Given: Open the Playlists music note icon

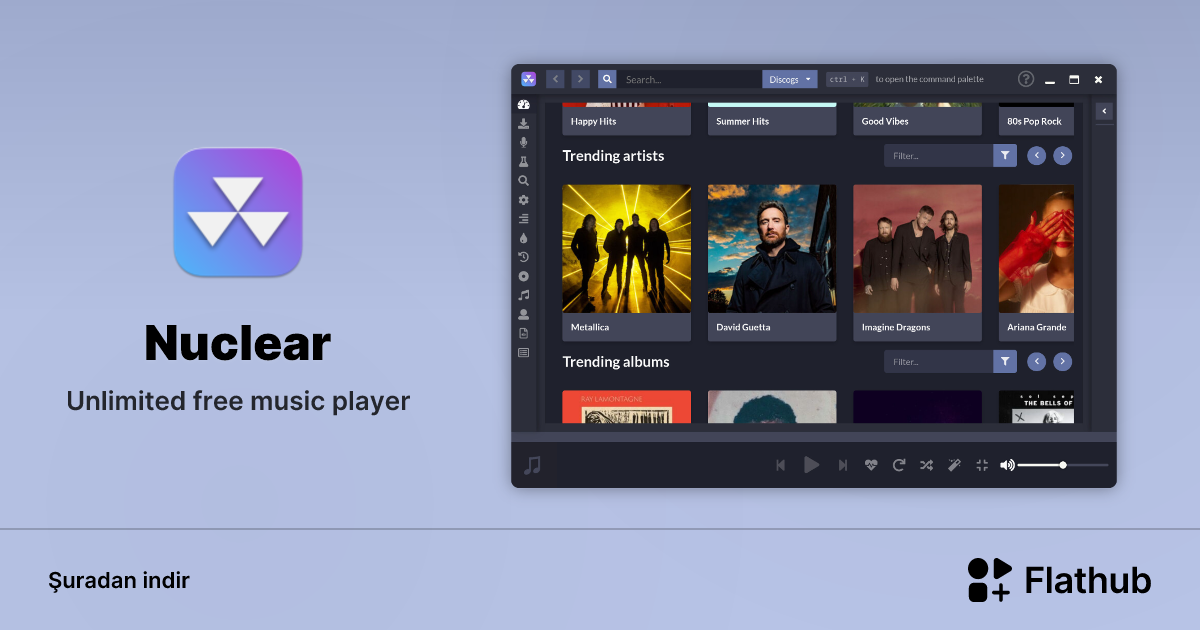Looking at the screenshot, I should tap(523, 295).
